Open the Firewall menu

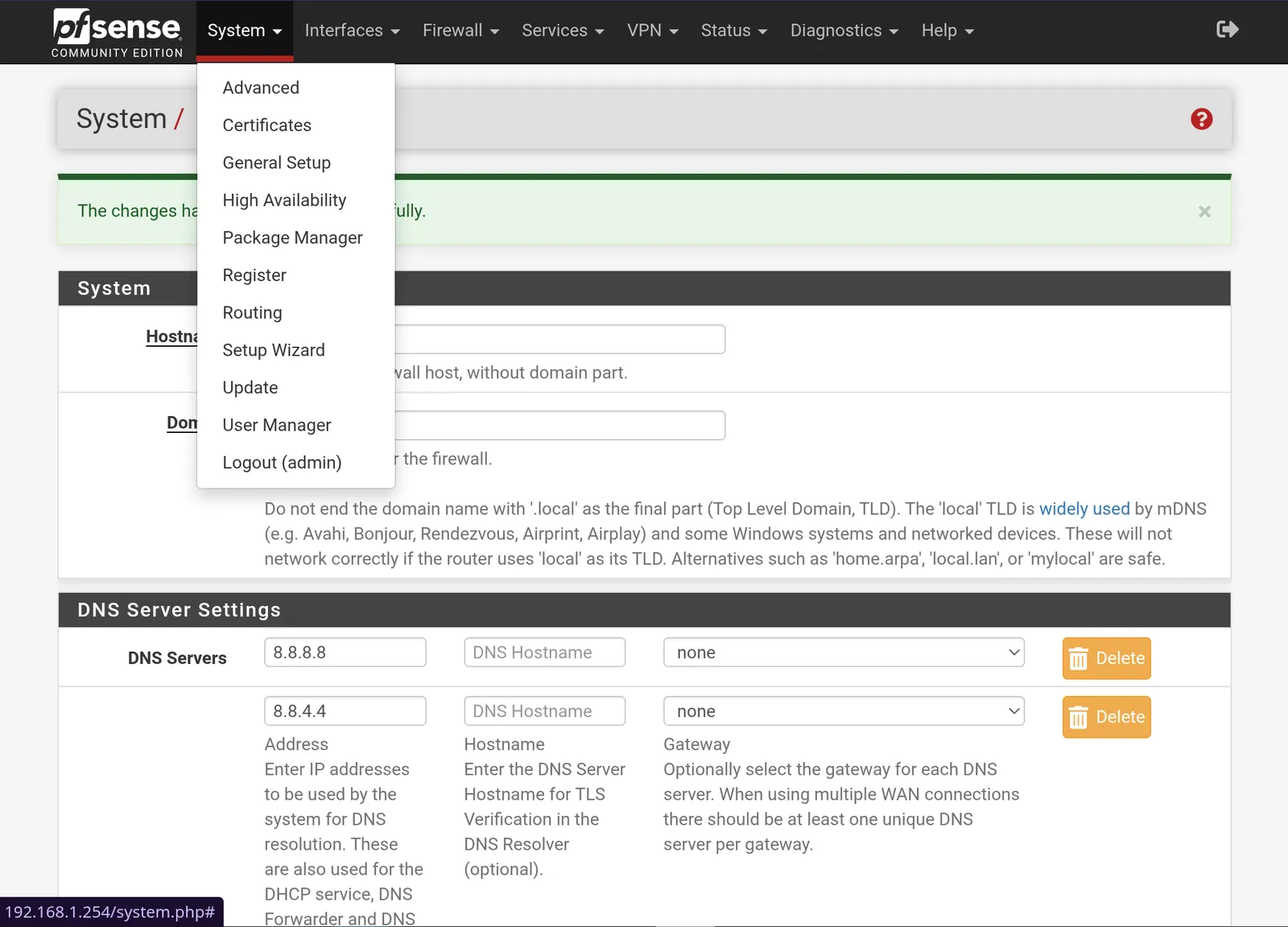[460, 31]
